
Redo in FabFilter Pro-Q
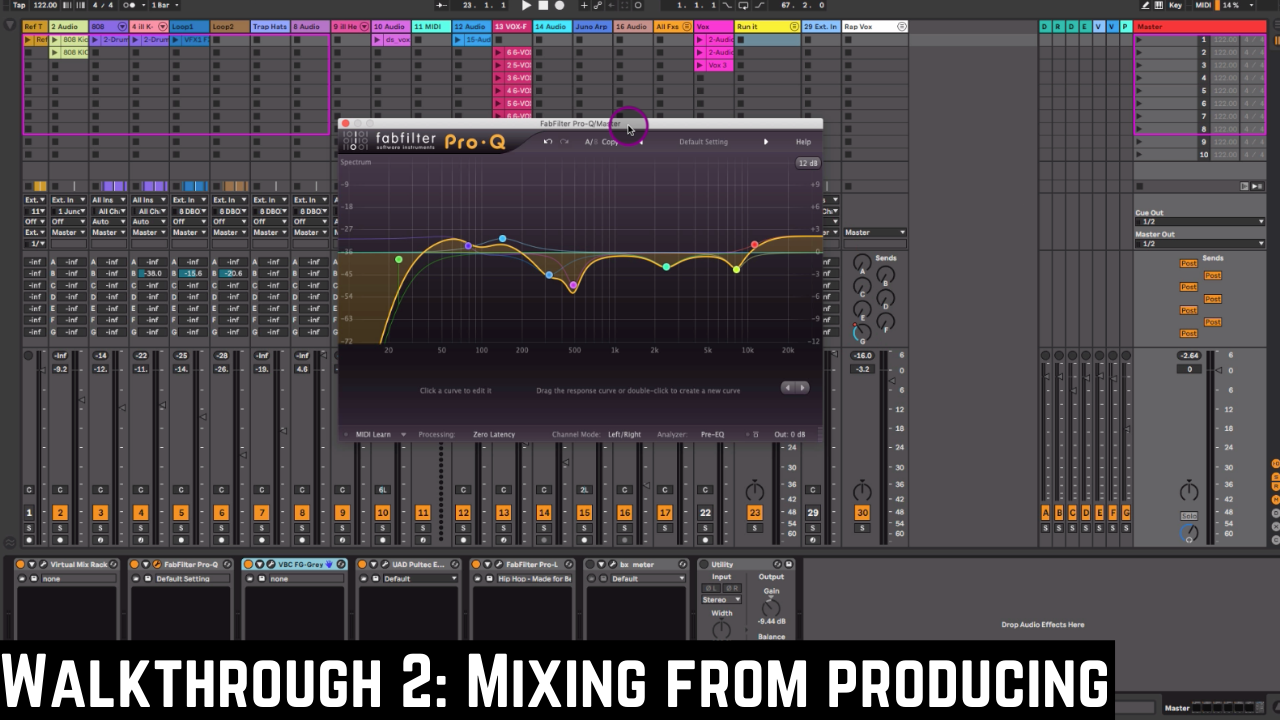[564, 142]
